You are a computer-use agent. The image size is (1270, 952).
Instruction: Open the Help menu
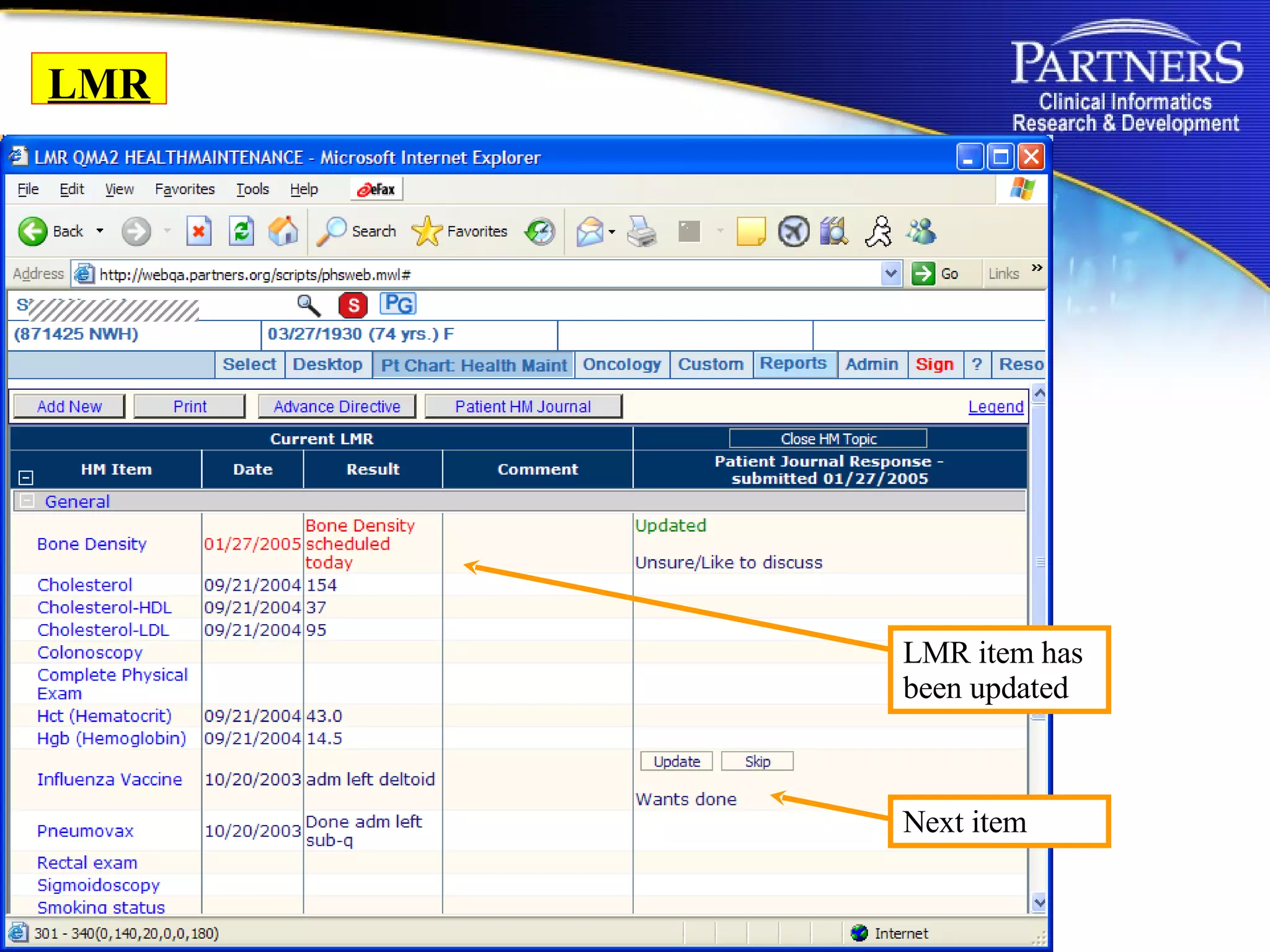coord(304,189)
